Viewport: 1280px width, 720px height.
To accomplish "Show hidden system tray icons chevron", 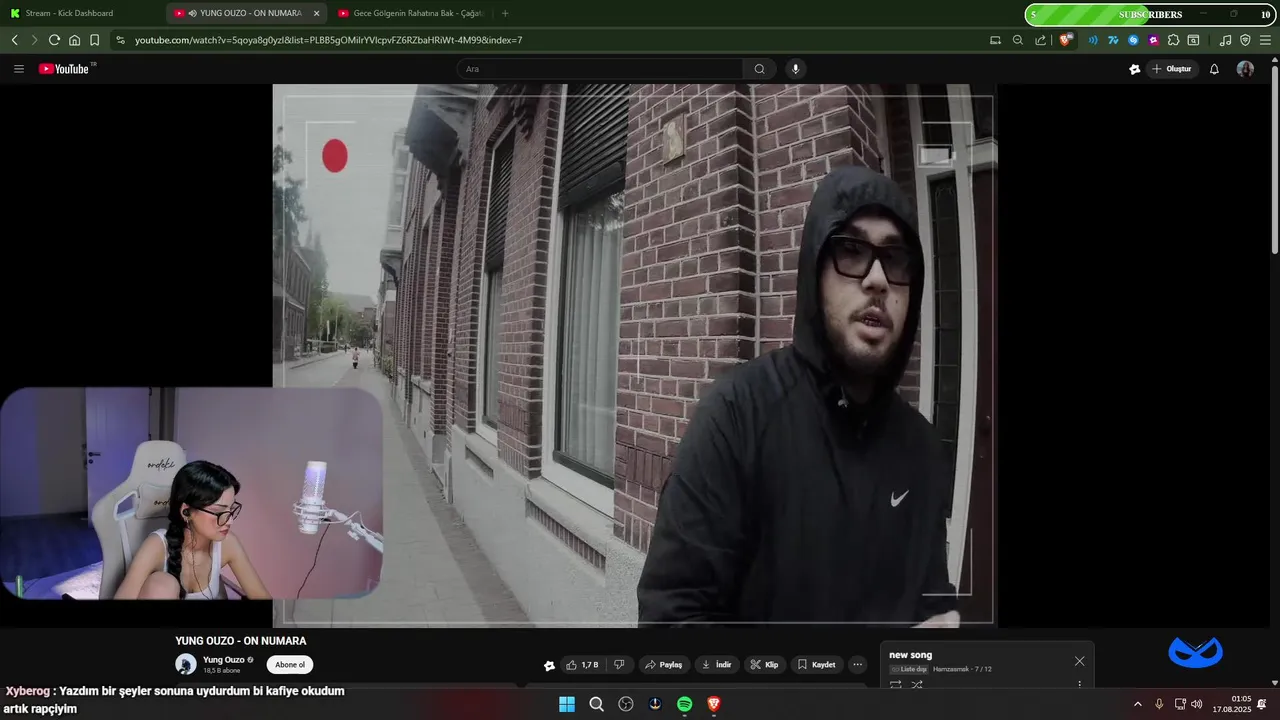I will [x=1137, y=704].
